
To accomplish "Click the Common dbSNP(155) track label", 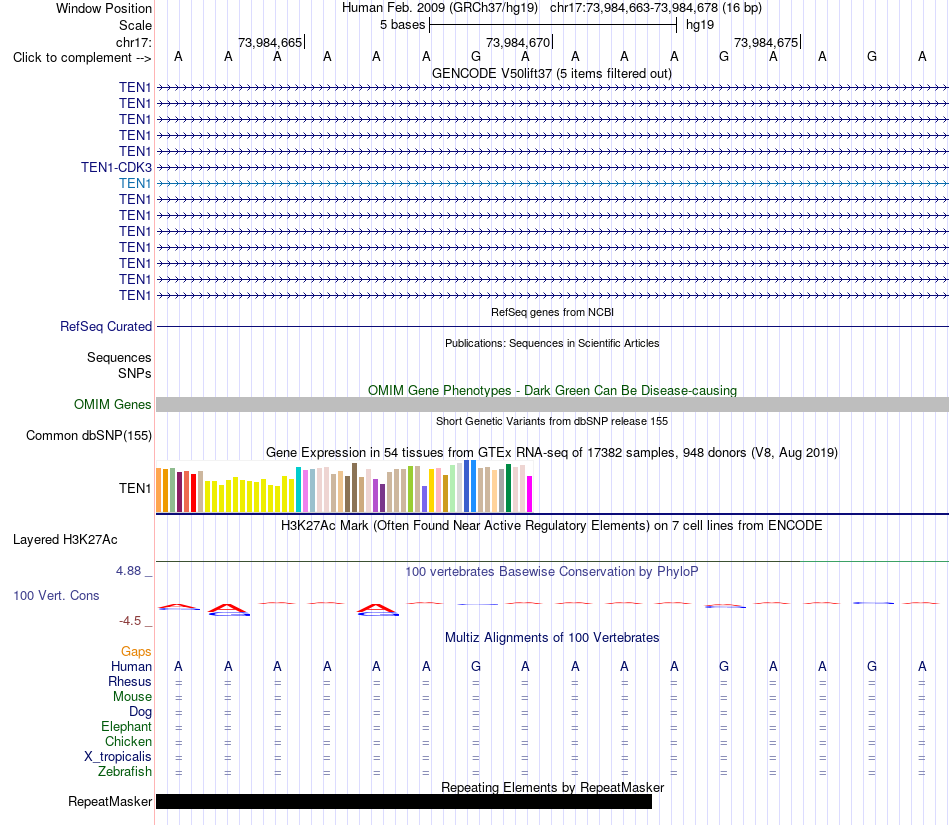I will point(89,436).
